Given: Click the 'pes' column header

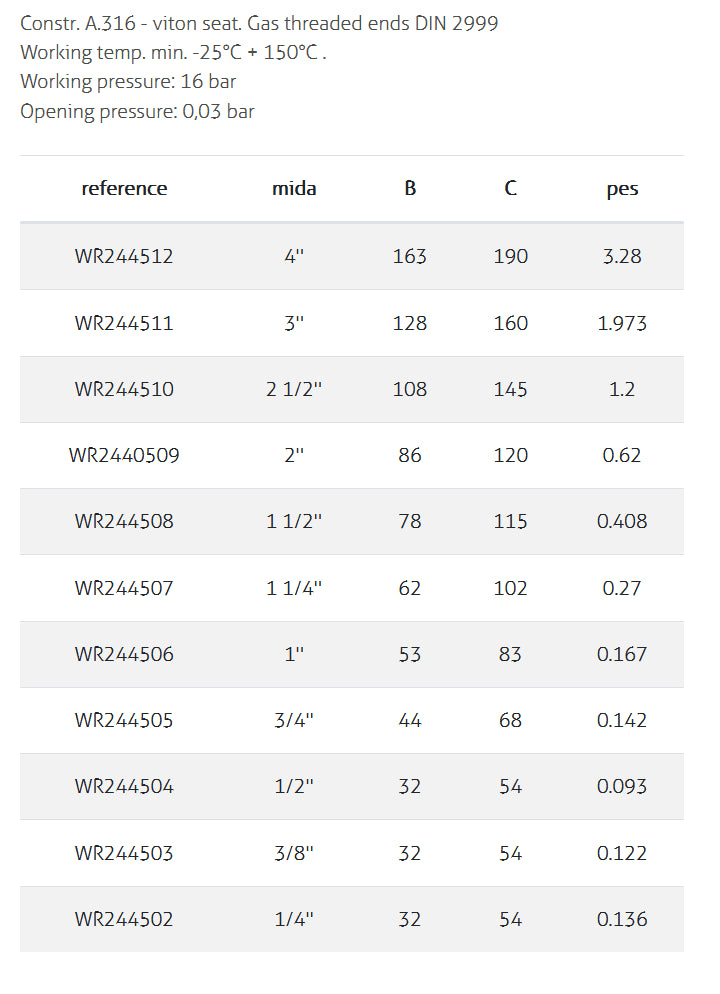Looking at the screenshot, I should (x=622, y=188).
